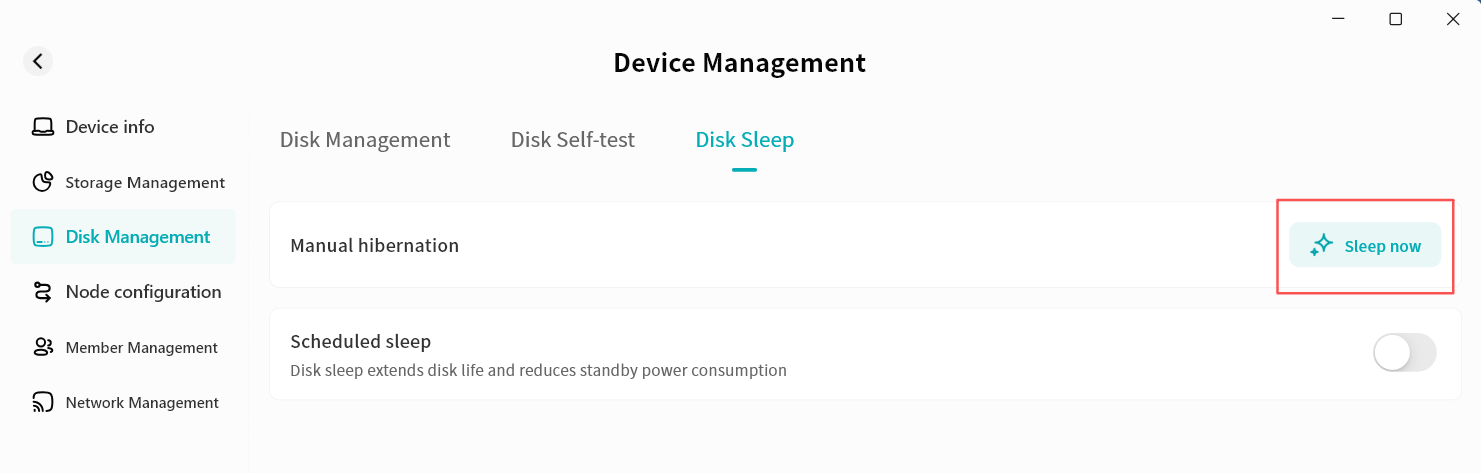
Task: Click the Network Management cast icon
Action: [x=43, y=402]
